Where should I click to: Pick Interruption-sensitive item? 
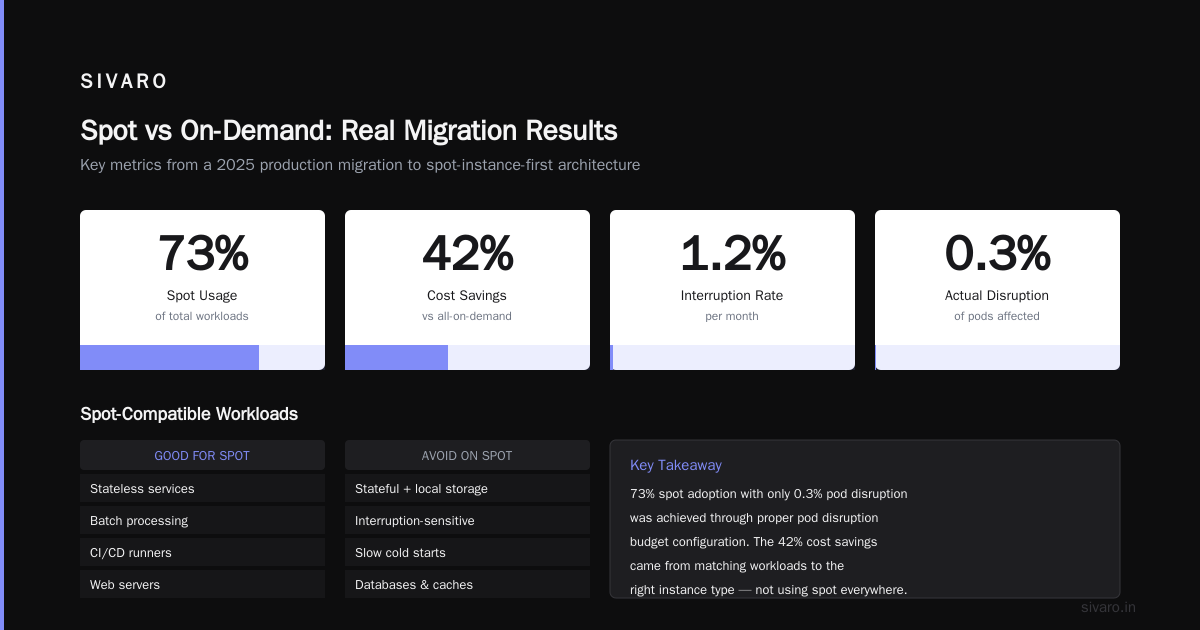click(x=467, y=520)
